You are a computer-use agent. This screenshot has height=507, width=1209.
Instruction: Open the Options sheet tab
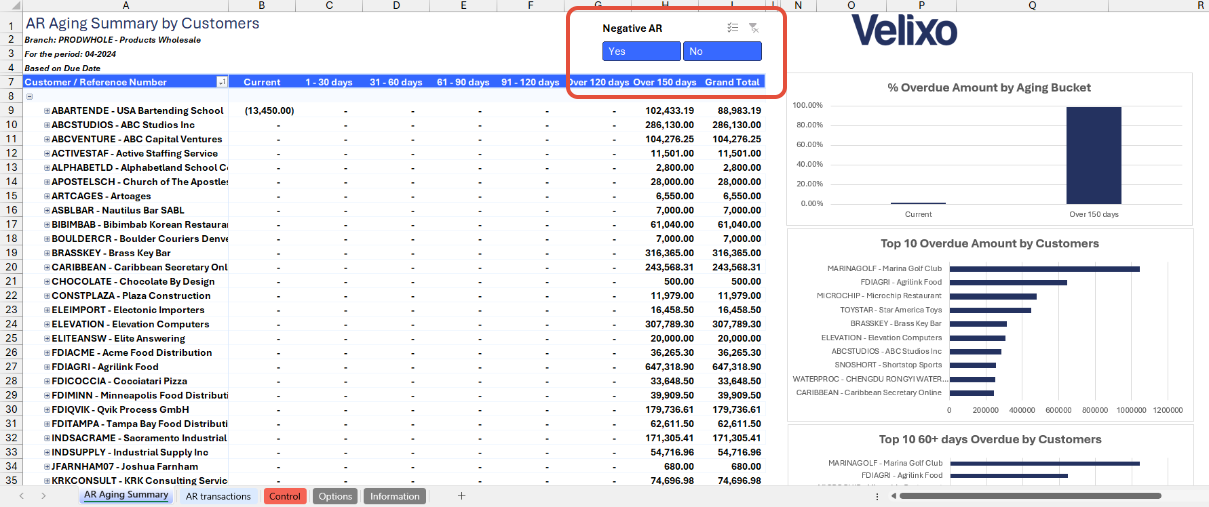pos(335,496)
